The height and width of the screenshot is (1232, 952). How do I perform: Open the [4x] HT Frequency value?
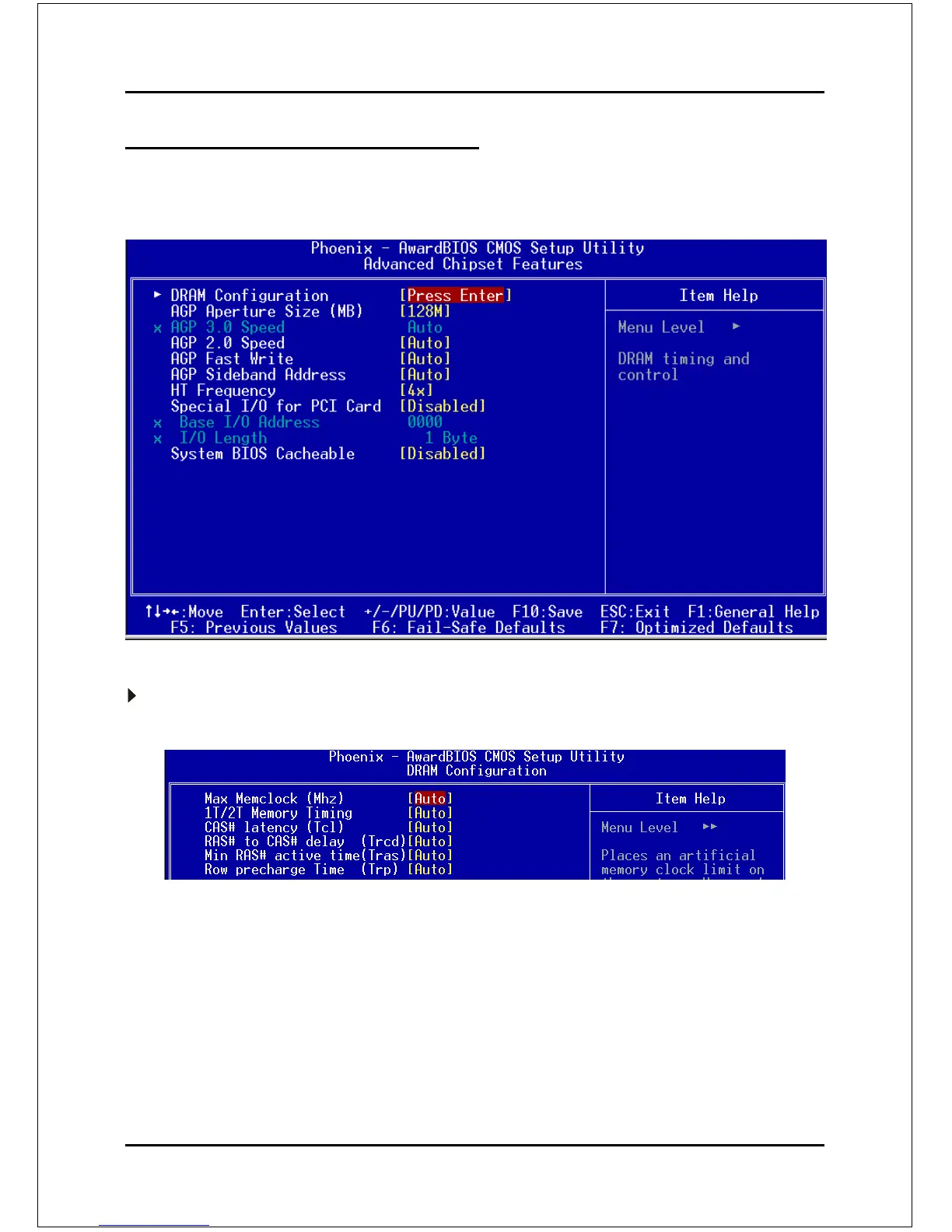point(416,390)
